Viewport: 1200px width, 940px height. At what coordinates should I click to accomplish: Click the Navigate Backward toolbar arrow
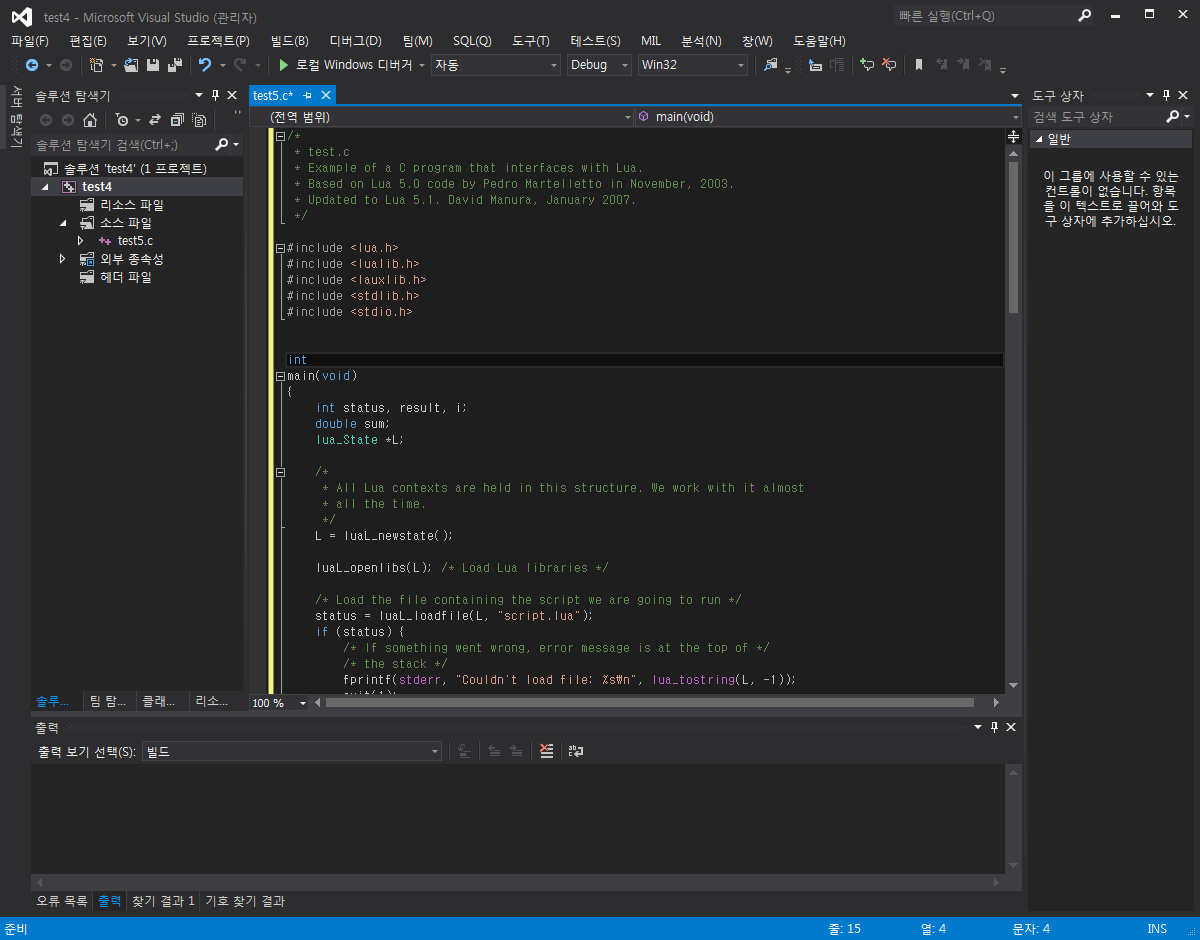32,65
